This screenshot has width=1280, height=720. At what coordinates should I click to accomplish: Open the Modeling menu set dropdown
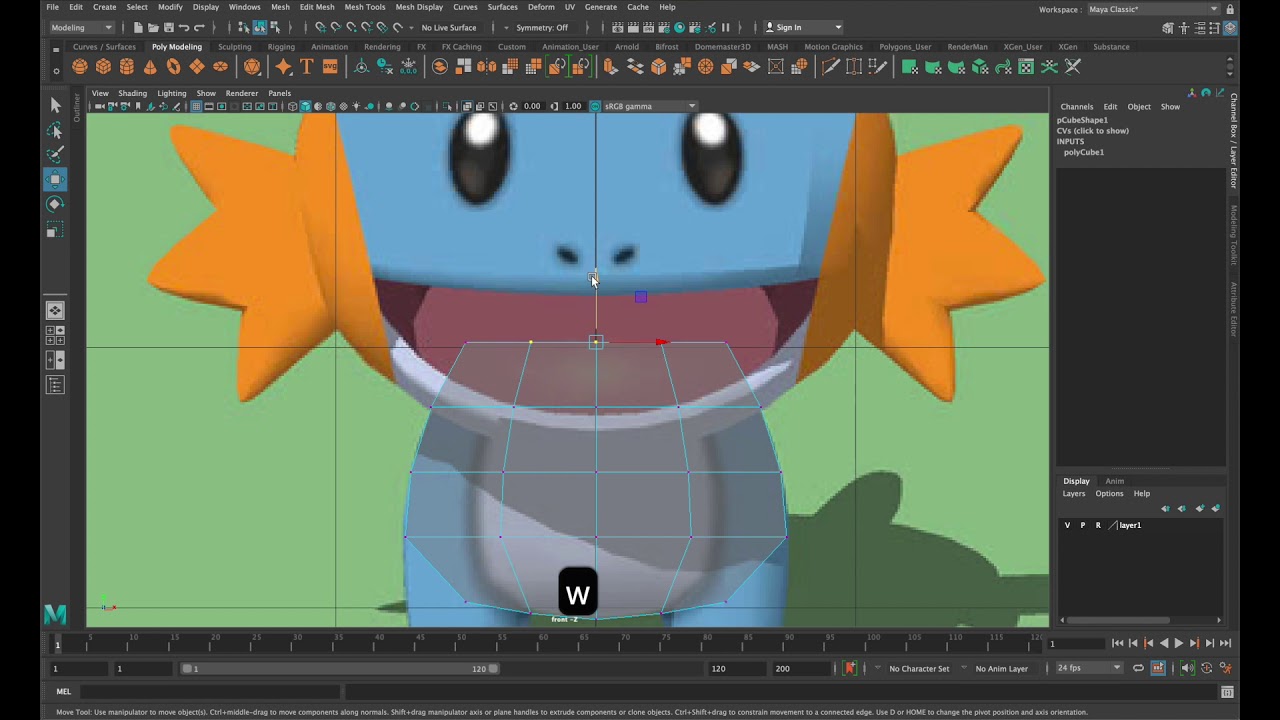pos(82,27)
